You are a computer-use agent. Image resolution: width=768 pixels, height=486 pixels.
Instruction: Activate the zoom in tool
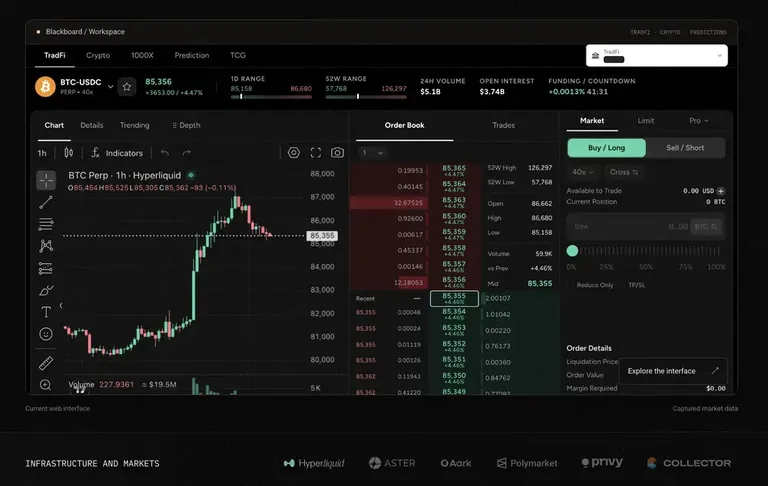[x=46, y=385]
